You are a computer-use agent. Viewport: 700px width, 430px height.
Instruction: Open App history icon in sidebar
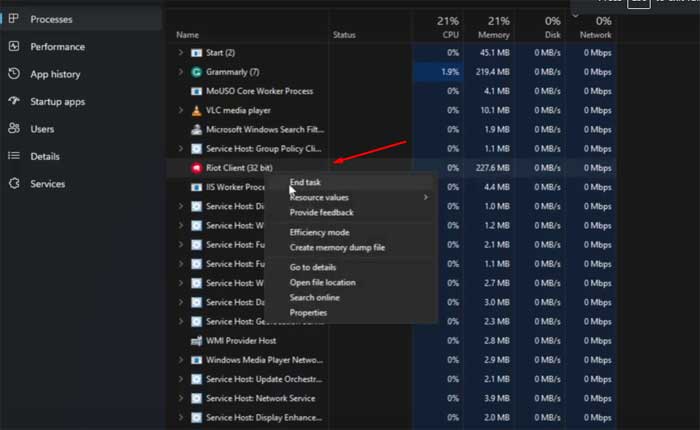[x=14, y=74]
